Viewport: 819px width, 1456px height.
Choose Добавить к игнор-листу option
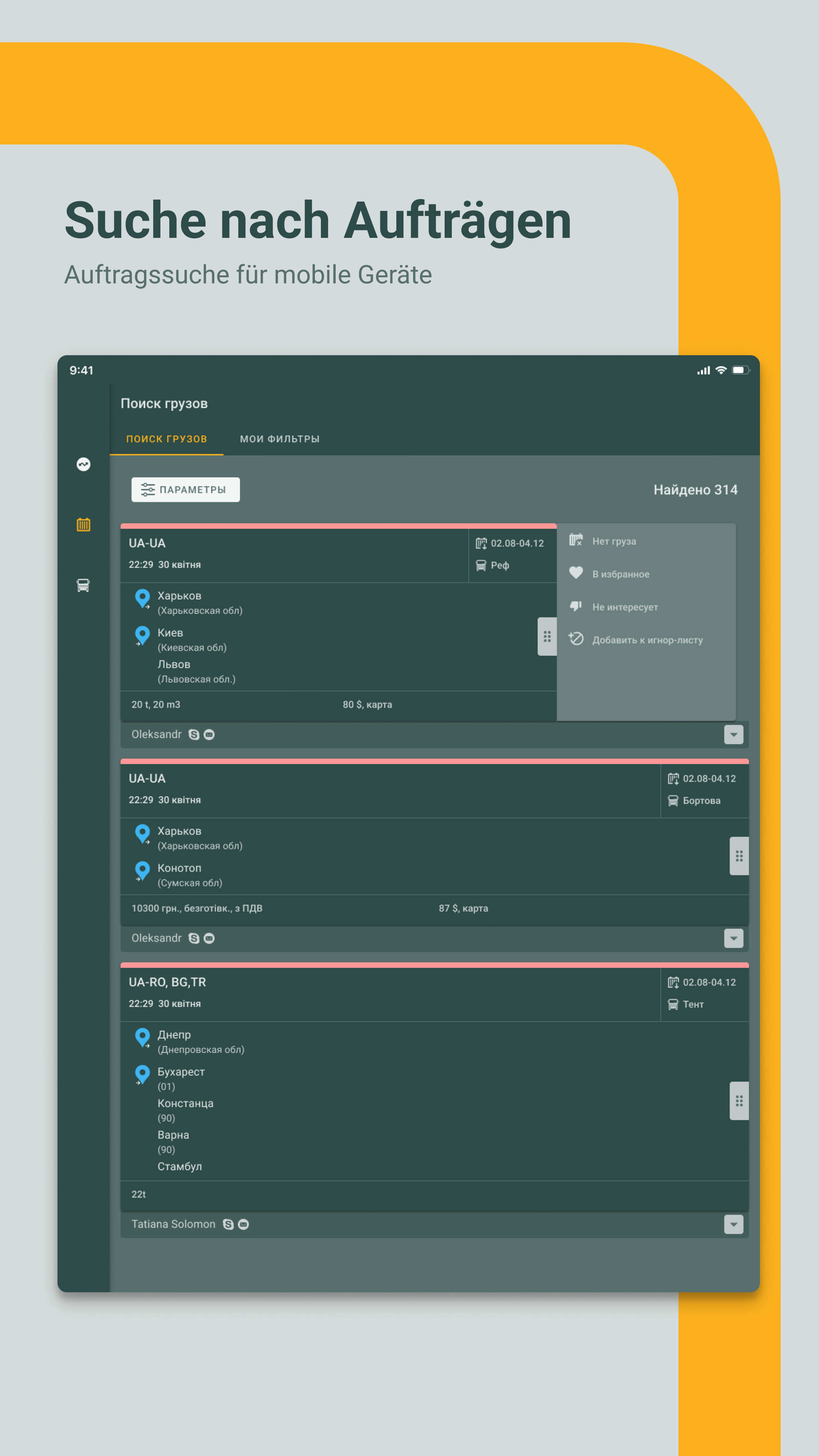647,640
